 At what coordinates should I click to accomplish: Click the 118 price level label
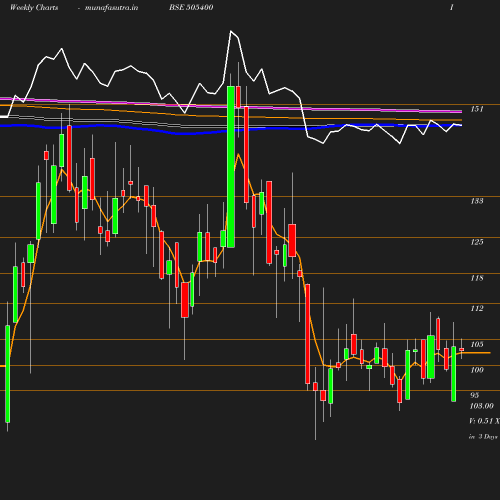(477, 278)
